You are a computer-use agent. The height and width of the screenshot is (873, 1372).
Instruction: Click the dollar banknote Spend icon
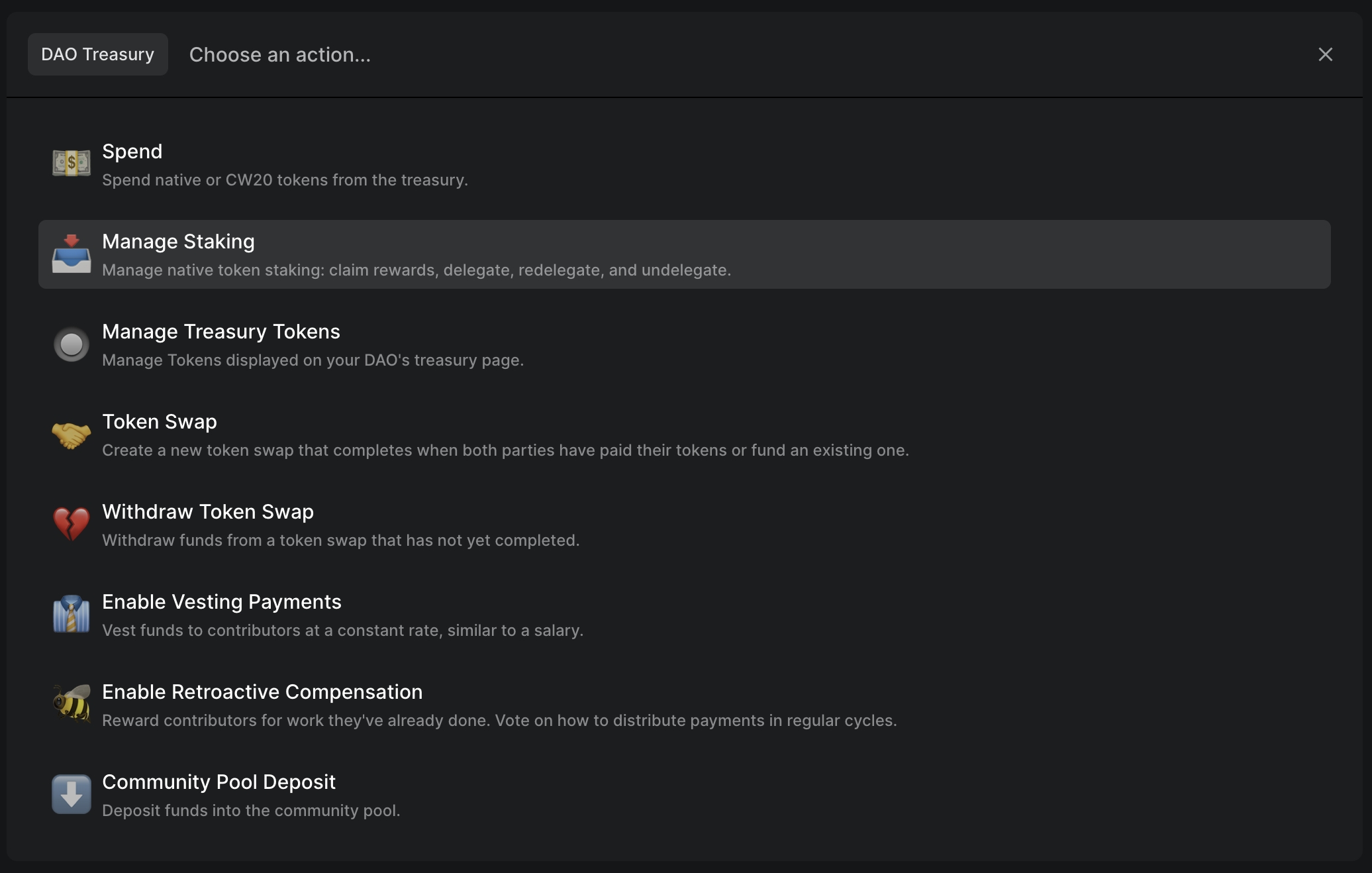tap(72, 164)
